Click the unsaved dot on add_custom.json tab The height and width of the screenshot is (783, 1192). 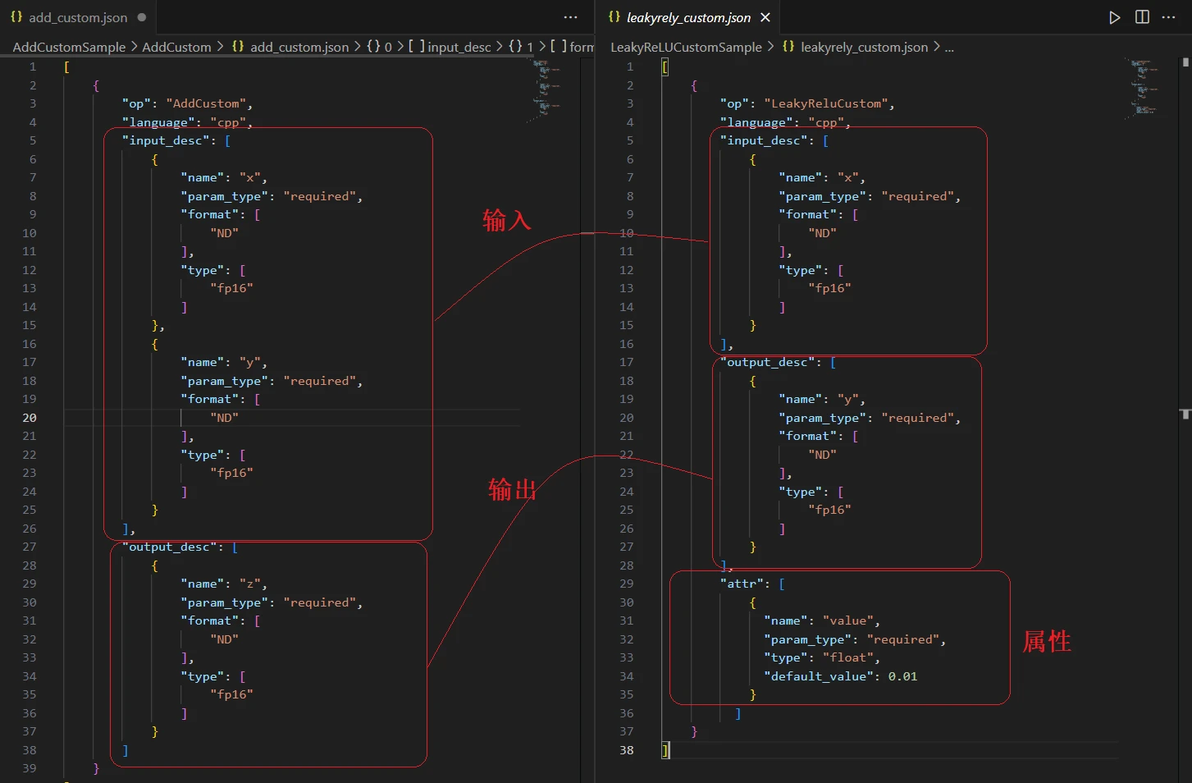142,17
